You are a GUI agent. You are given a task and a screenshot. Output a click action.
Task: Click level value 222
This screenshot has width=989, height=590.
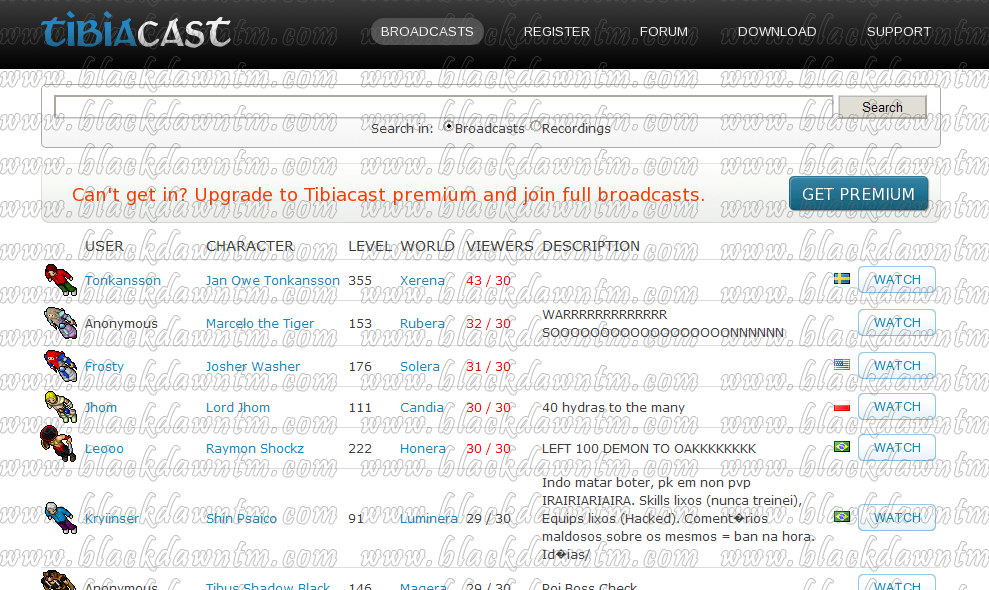pyautogui.click(x=360, y=449)
